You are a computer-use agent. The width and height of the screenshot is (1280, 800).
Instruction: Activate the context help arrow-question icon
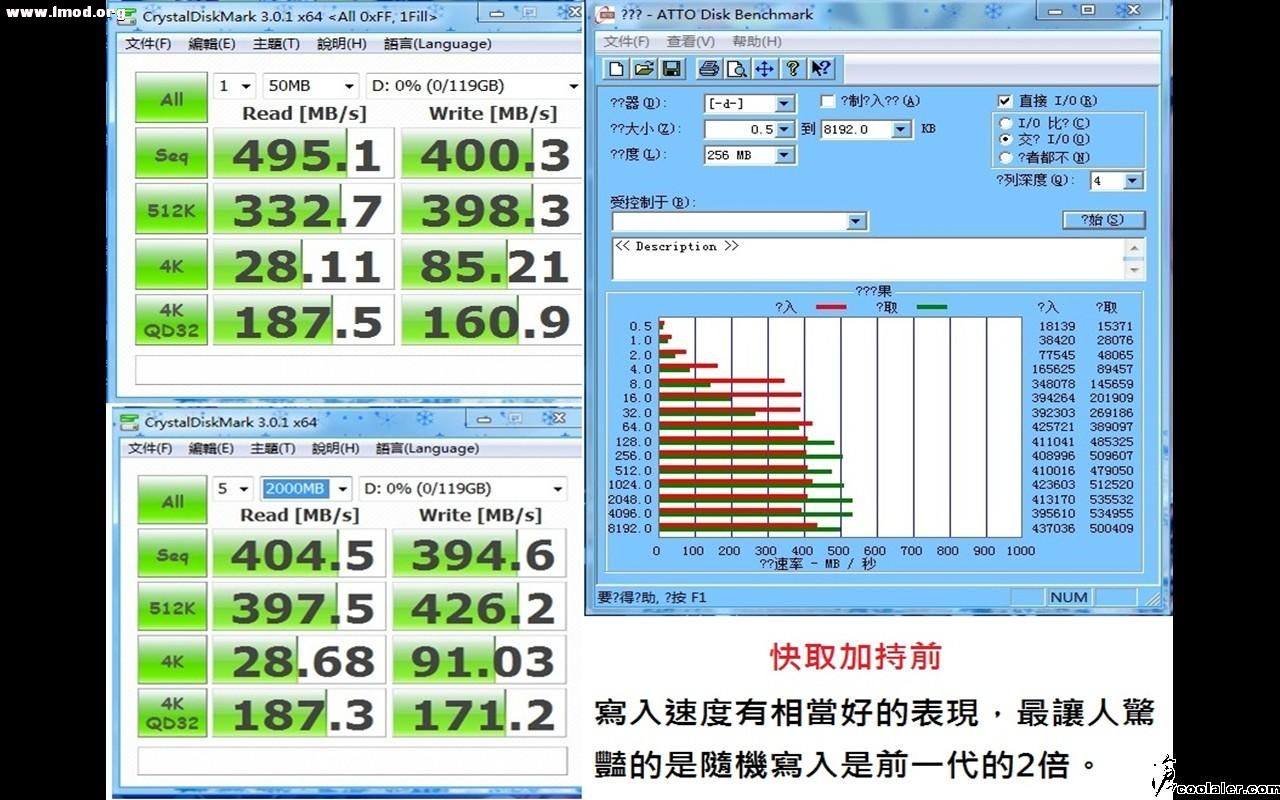point(820,69)
